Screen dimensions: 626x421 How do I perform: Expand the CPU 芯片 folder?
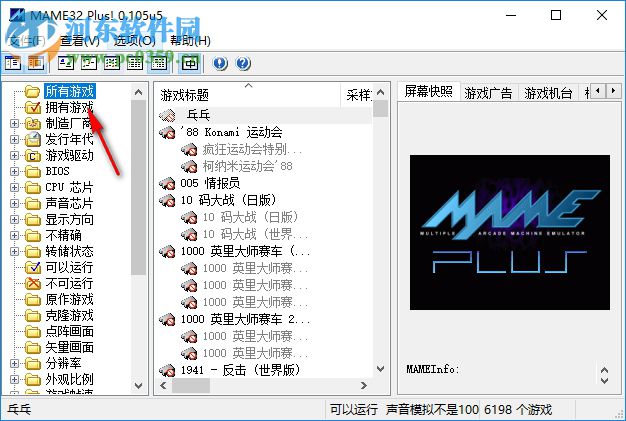14,187
